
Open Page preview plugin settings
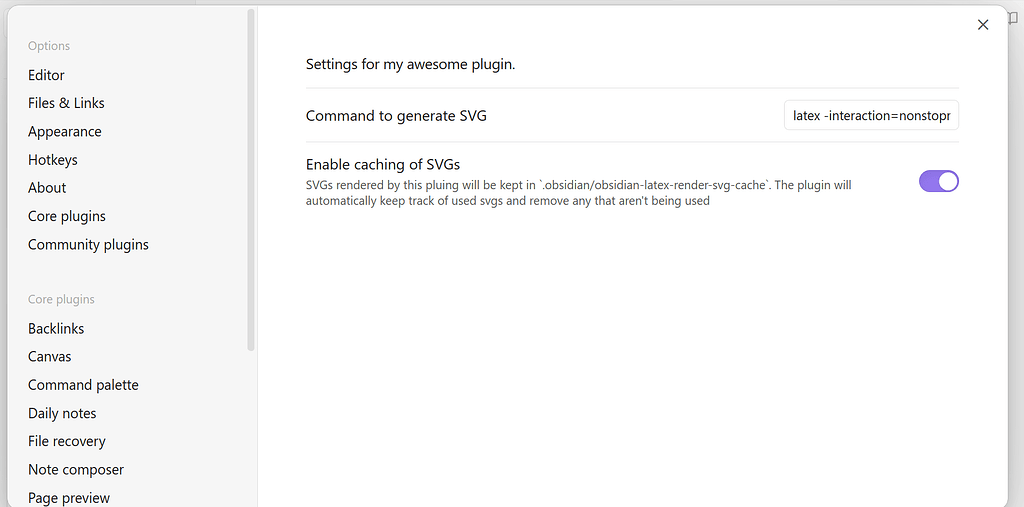tap(69, 497)
